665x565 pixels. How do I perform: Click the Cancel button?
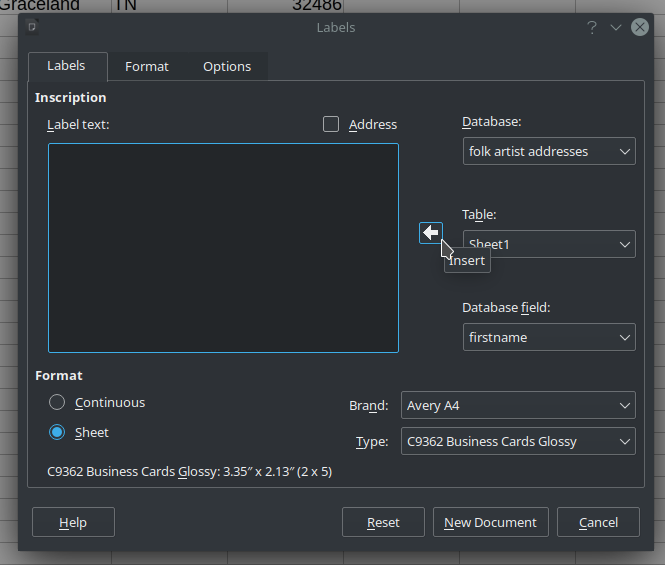click(x=598, y=522)
